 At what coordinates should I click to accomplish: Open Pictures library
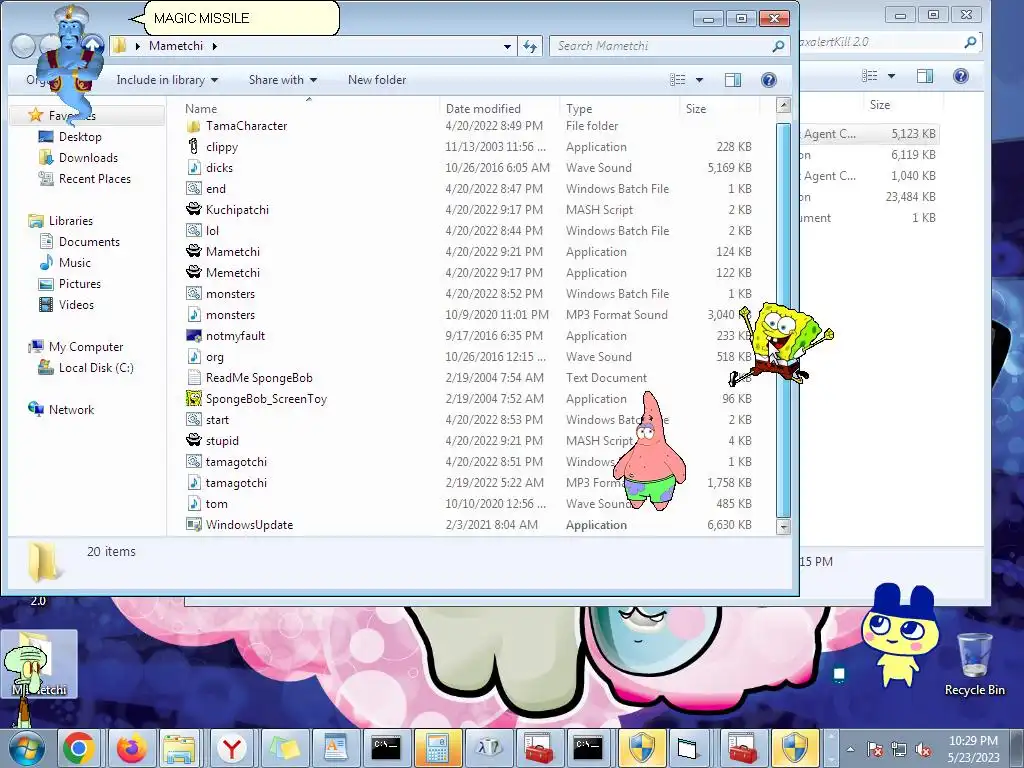click(x=80, y=283)
